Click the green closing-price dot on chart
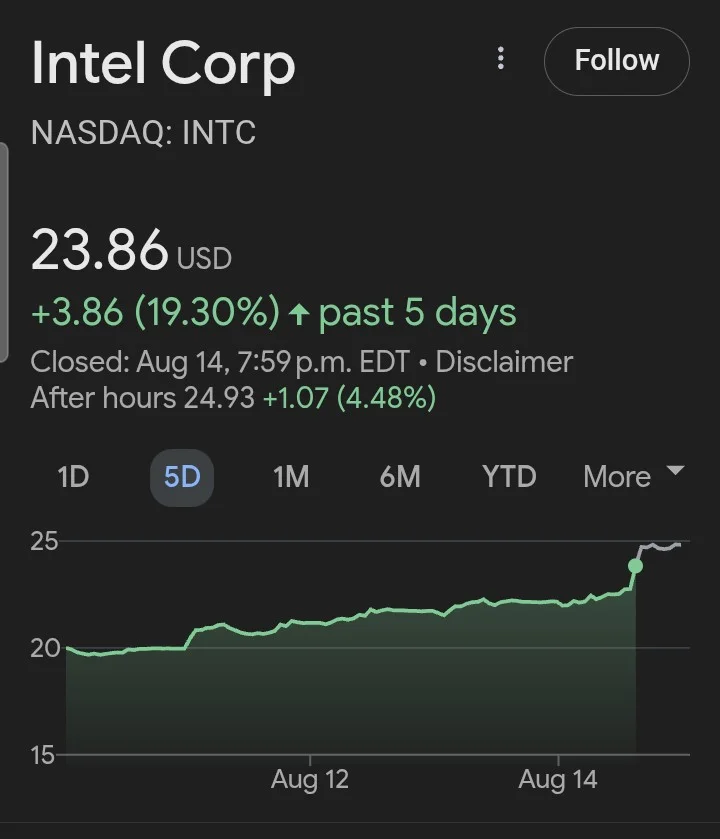Image resolution: width=720 pixels, height=839 pixels. (x=635, y=566)
